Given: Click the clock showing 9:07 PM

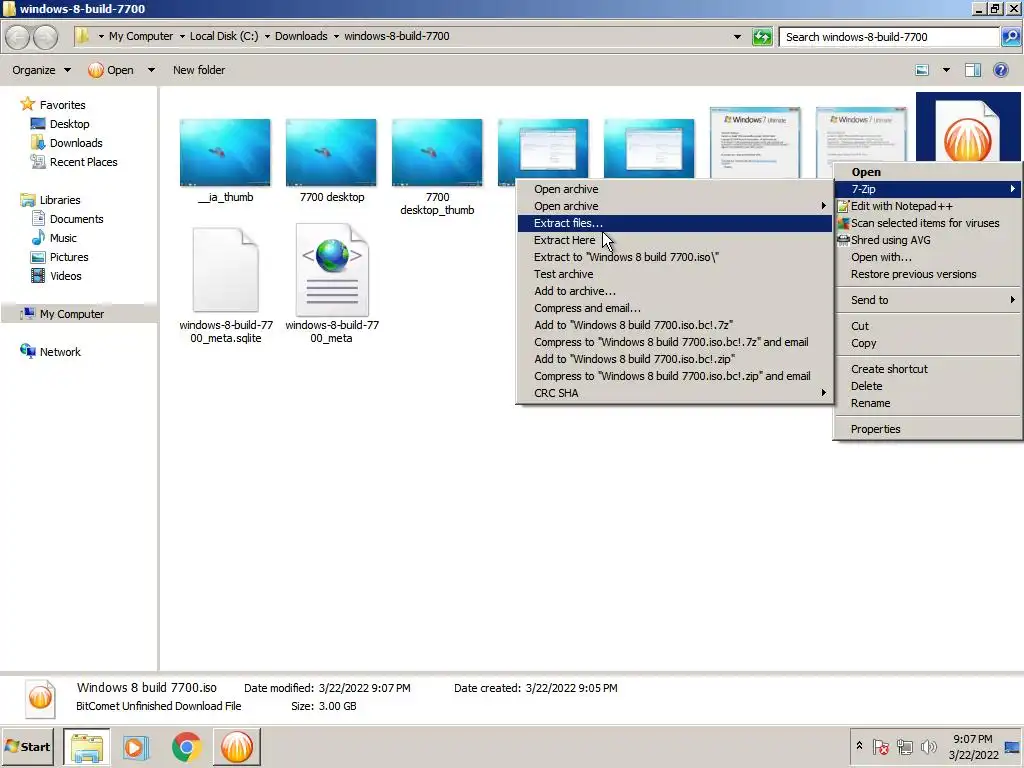Looking at the screenshot, I should 972,739.
